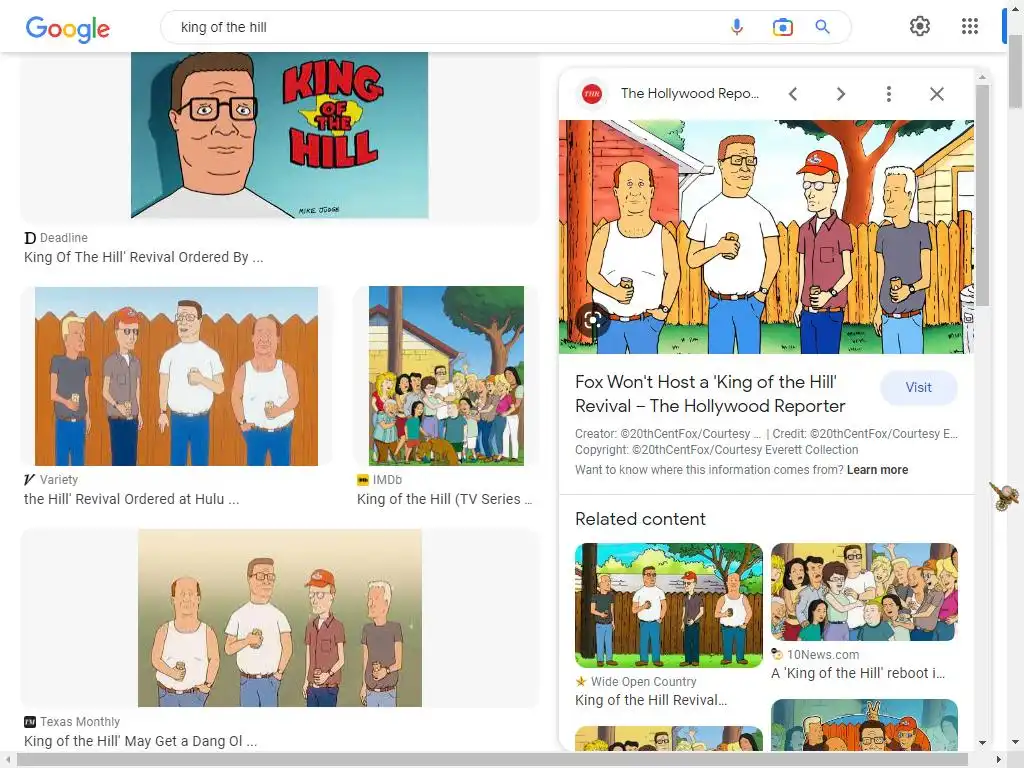Click the 10News.com source icon
The width and height of the screenshot is (1024, 768).
tap(776, 654)
